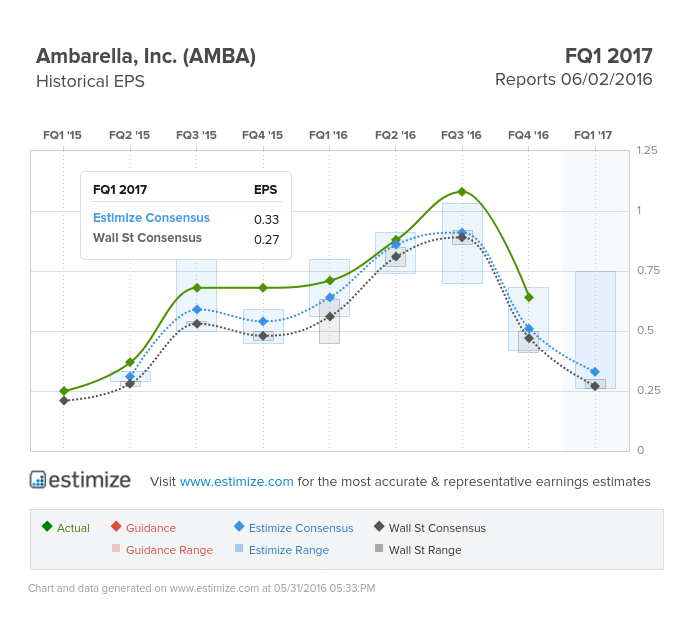Image resolution: width=685 pixels, height=620 pixels.
Task: Click the 0.27 EPS value
Action: coord(266,239)
